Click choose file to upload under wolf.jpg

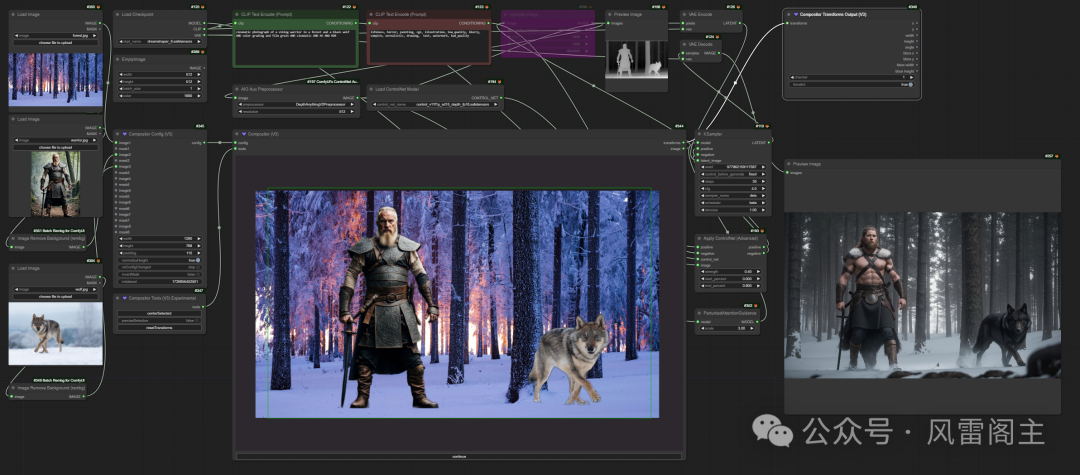56,297
